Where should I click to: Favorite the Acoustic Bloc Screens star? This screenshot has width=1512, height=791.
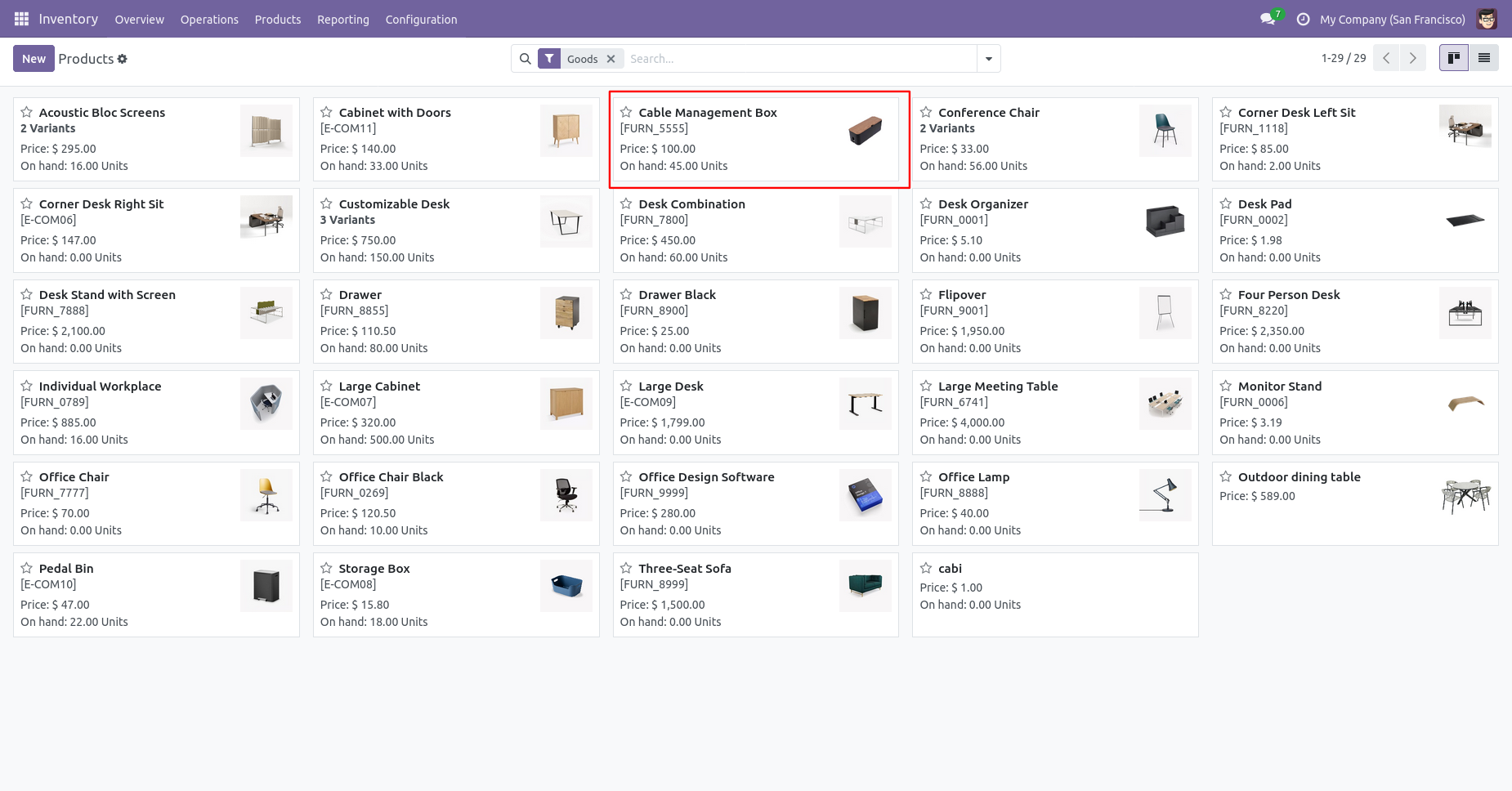click(26, 112)
